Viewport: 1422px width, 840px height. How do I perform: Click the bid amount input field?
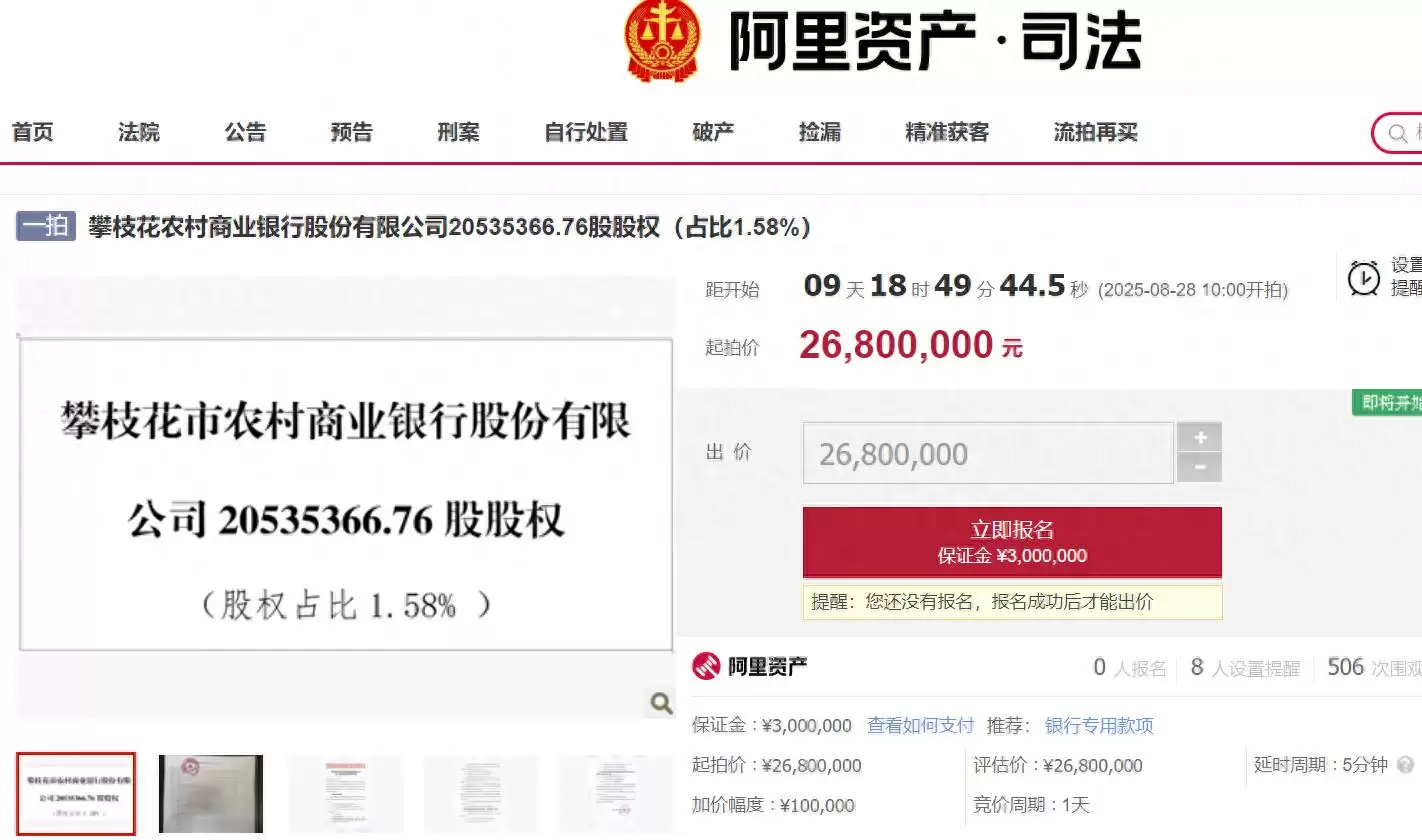988,452
